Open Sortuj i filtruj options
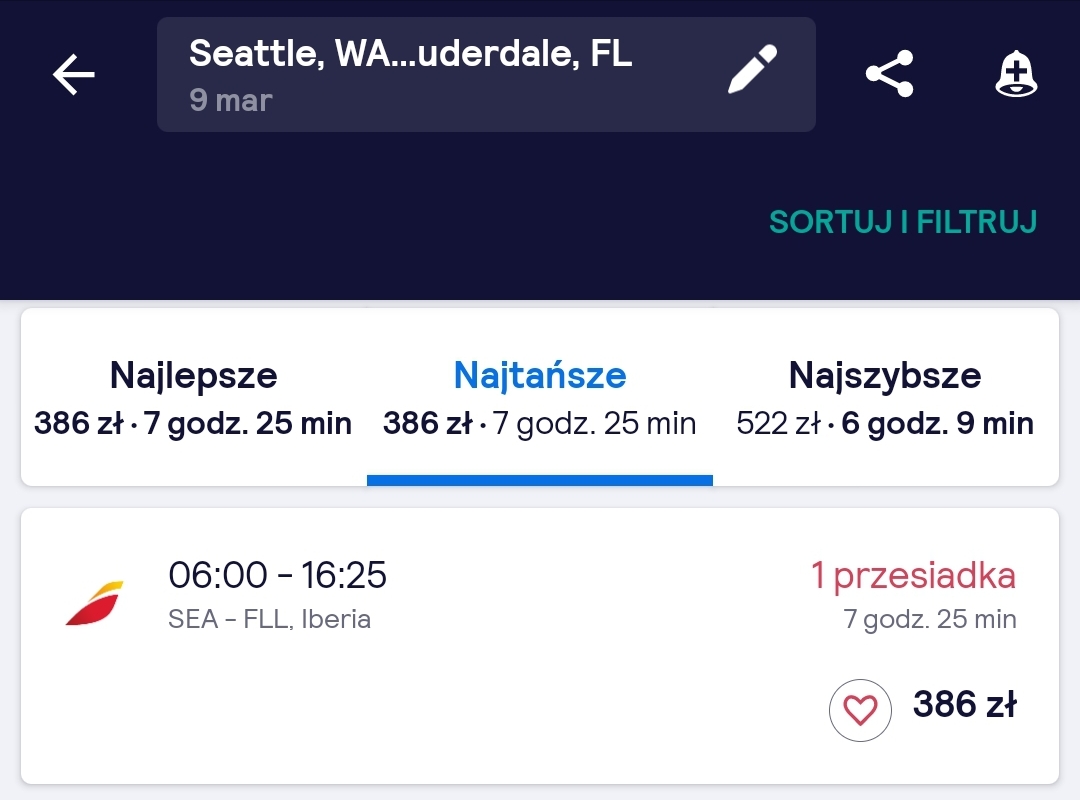1080x800 pixels. pyautogui.click(x=903, y=222)
